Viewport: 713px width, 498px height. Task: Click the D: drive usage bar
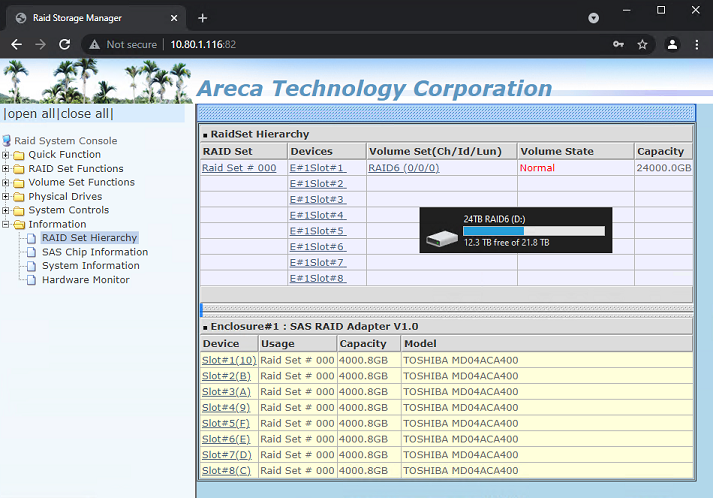point(534,231)
